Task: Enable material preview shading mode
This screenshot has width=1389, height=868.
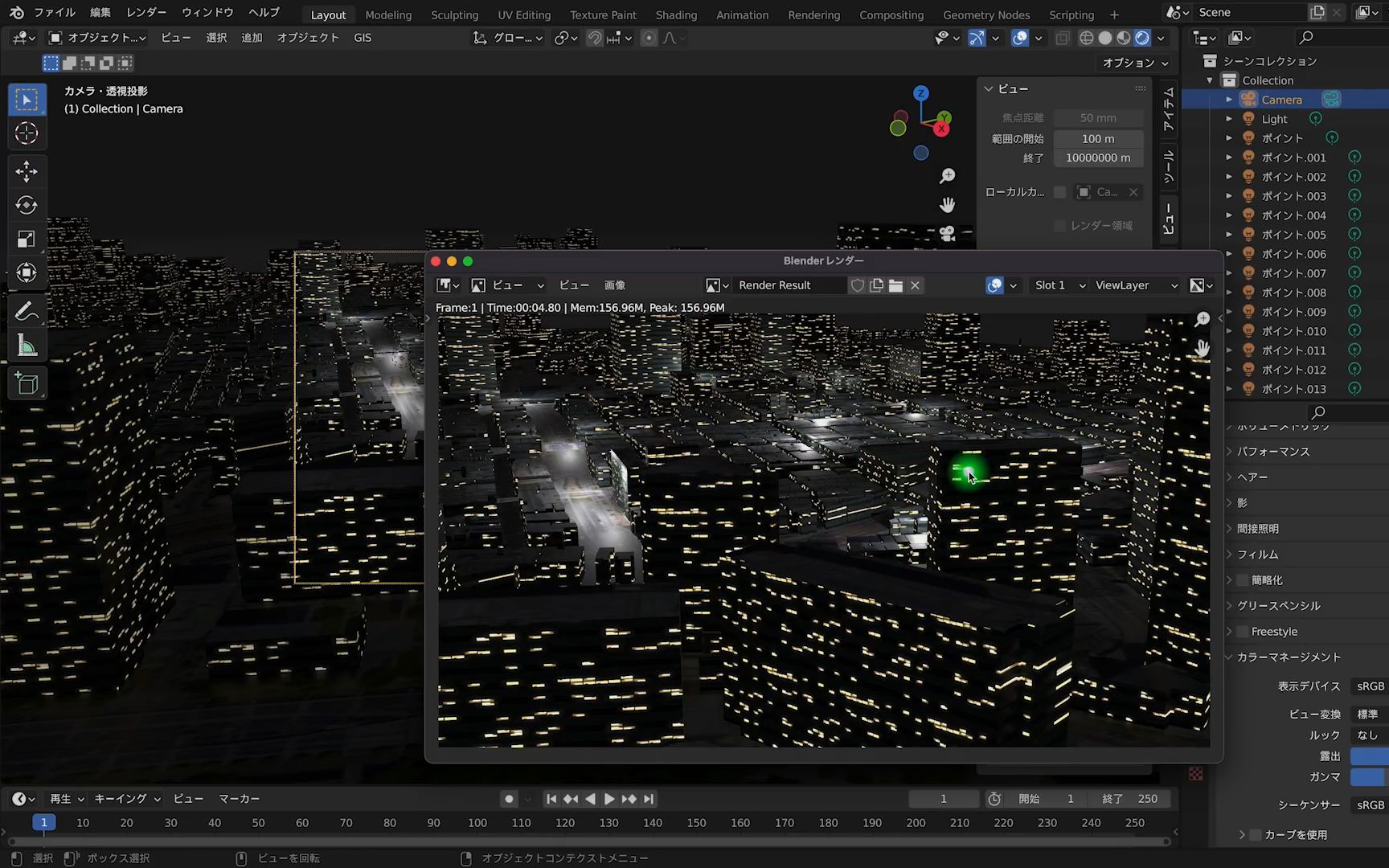Action: tap(1122, 37)
